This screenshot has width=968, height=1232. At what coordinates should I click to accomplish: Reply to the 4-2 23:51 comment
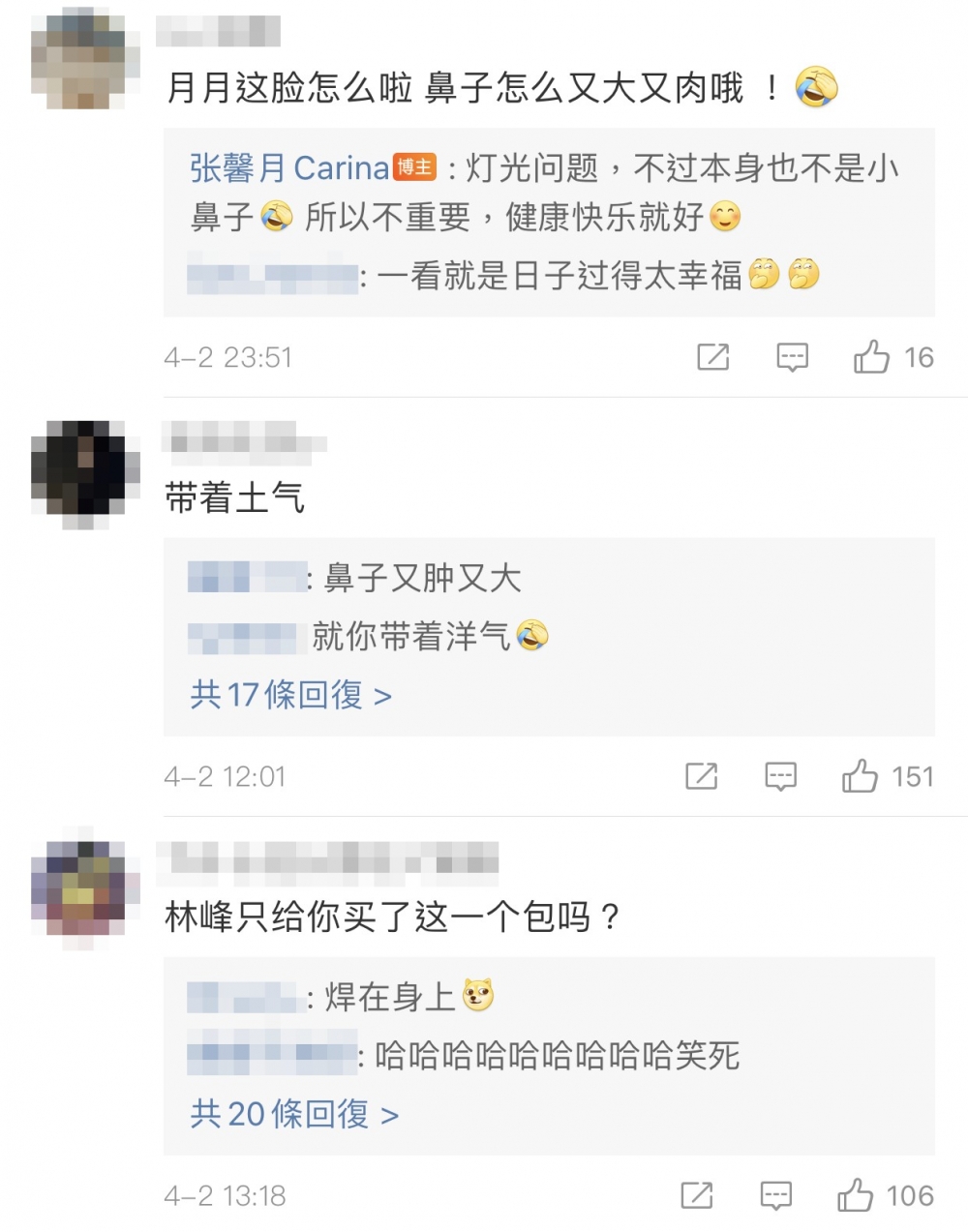tap(792, 357)
